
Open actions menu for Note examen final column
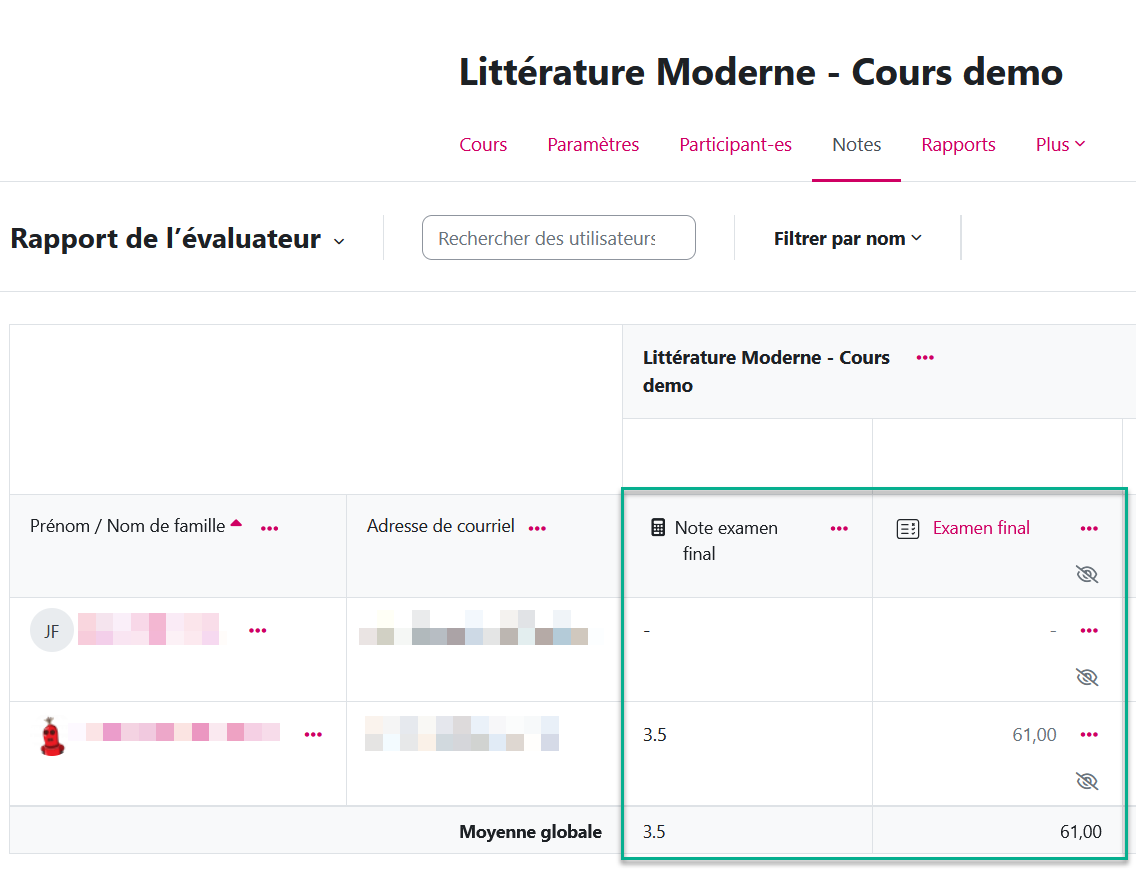tap(839, 528)
